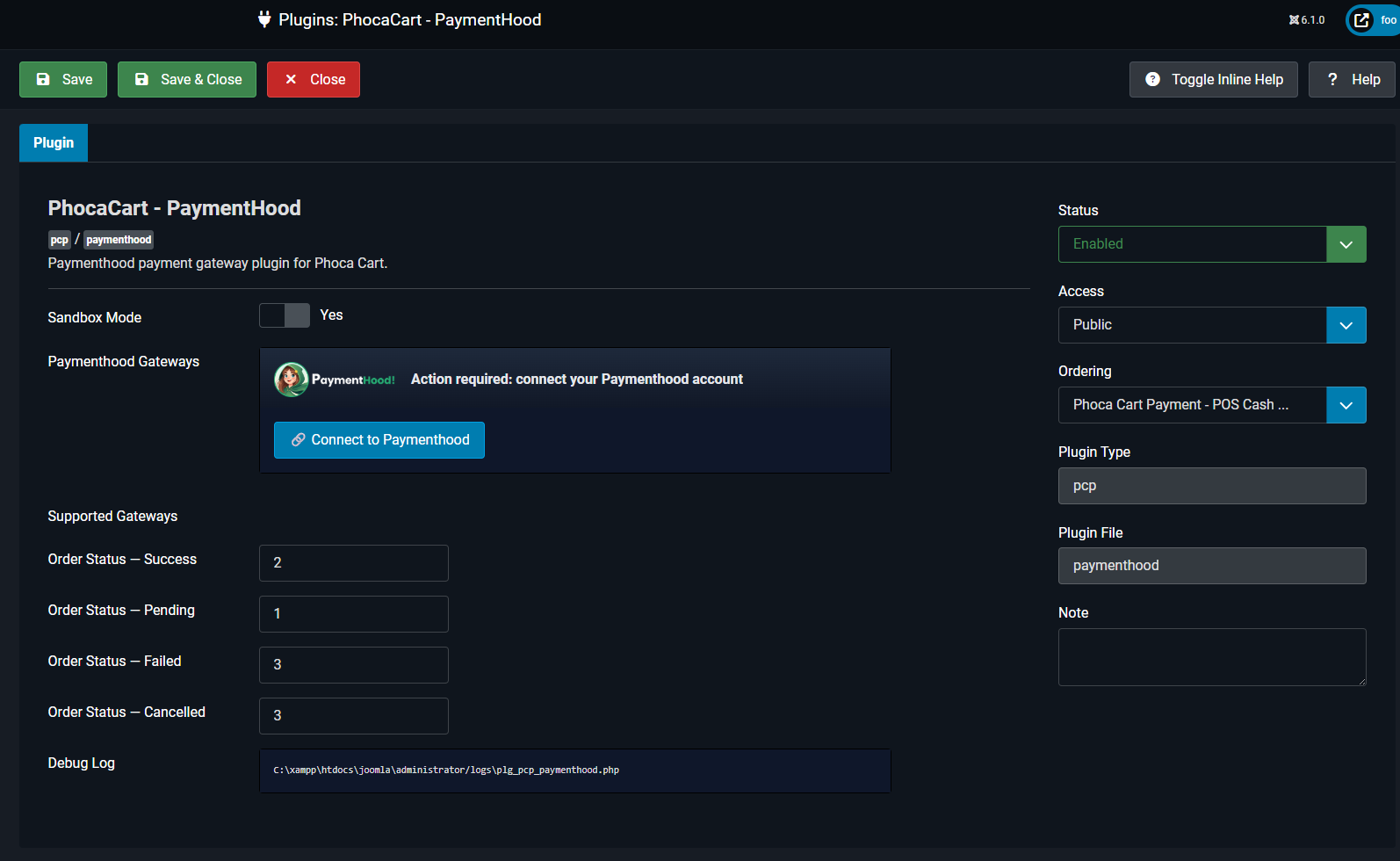Click the Sandbox Mode label
1400x861 pixels.
coord(95,318)
